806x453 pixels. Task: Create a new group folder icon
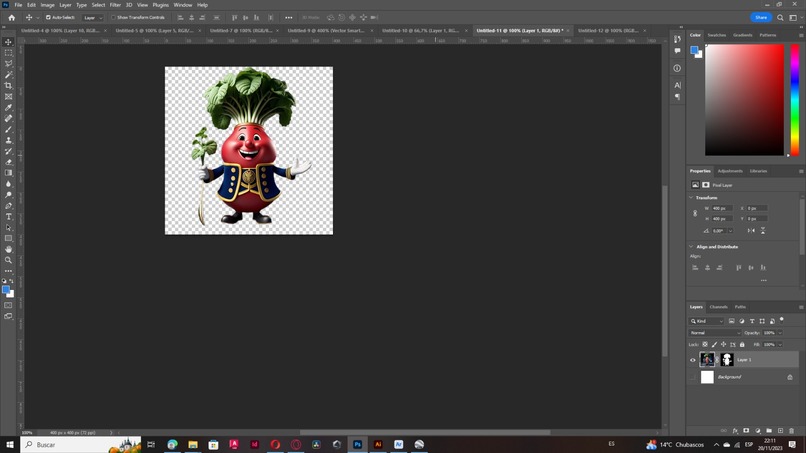click(769, 431)
